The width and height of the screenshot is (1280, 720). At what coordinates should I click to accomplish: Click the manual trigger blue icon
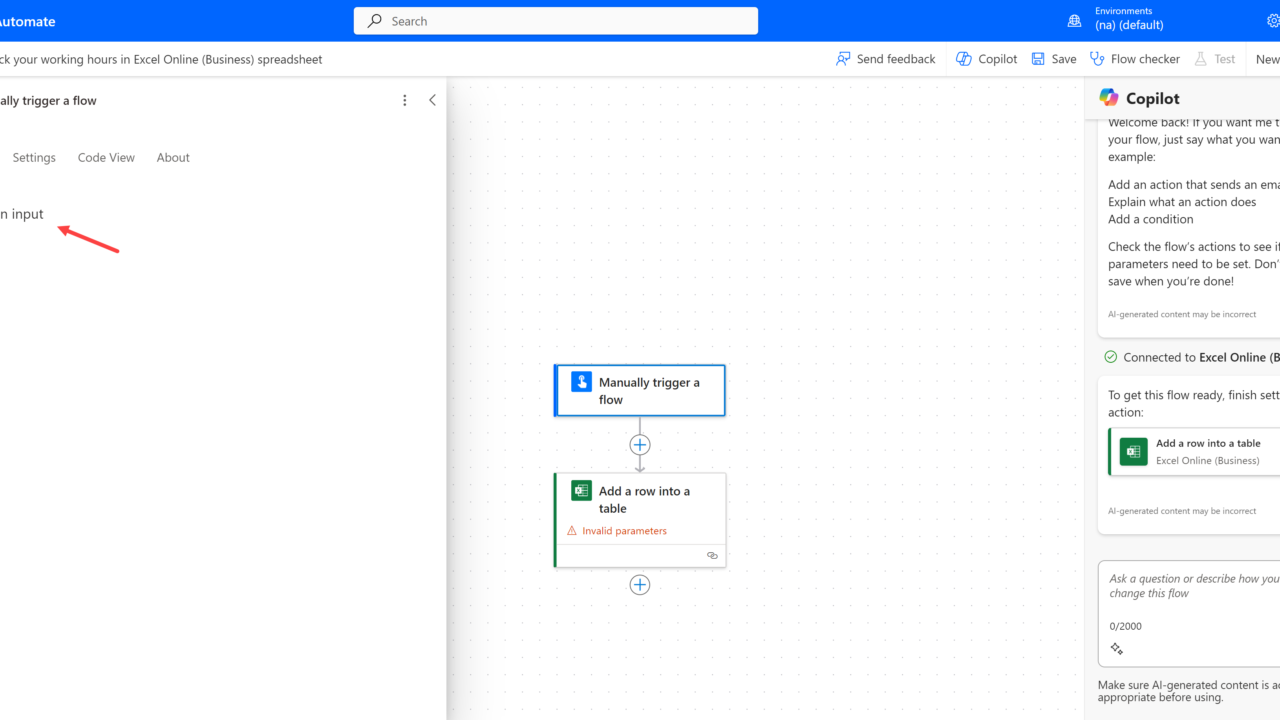(581, 382)
